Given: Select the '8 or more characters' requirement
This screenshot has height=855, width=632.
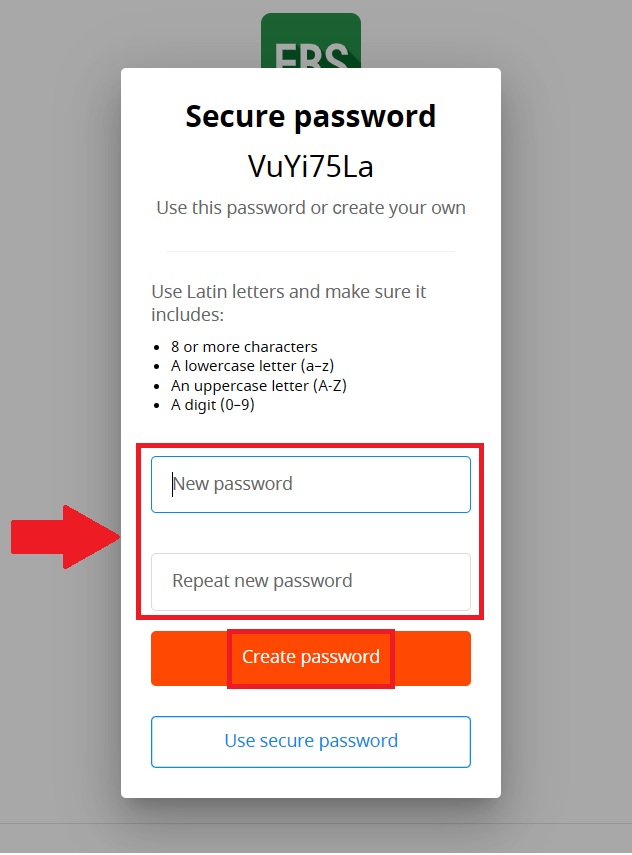Looking at the screenshot, I should [x=244, y=347].
